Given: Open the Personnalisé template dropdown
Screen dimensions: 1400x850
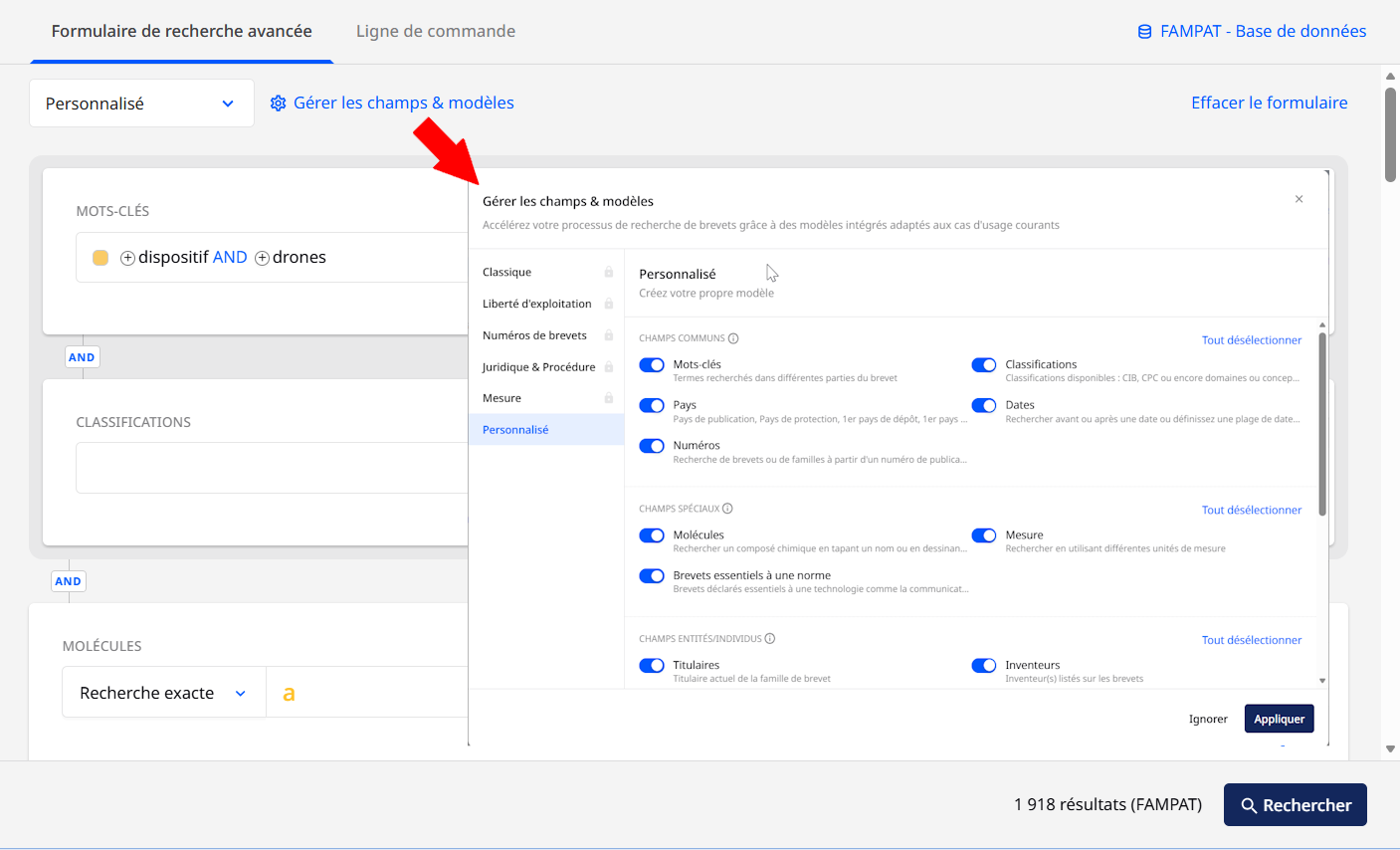Looking at the screenshot, I should (141, 104).
